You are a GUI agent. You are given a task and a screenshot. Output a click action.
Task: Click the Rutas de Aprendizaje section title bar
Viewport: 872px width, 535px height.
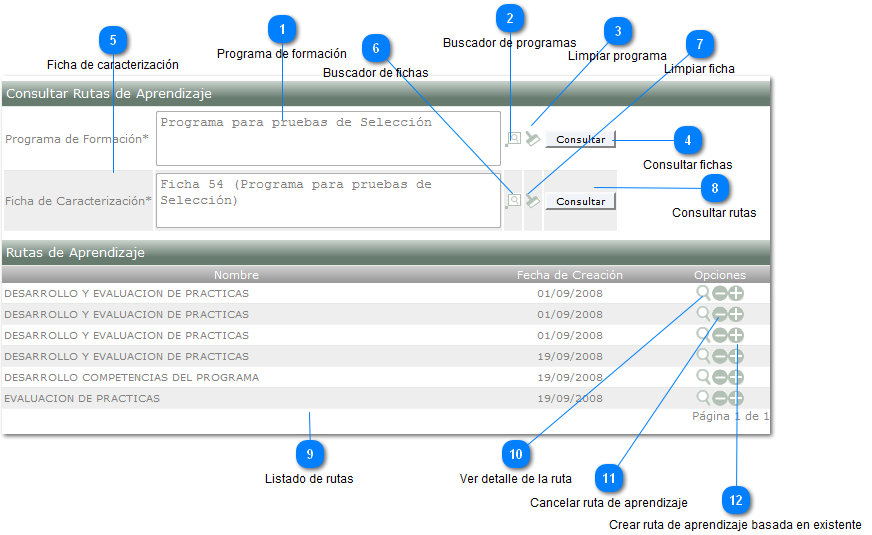tap(386, 252)
